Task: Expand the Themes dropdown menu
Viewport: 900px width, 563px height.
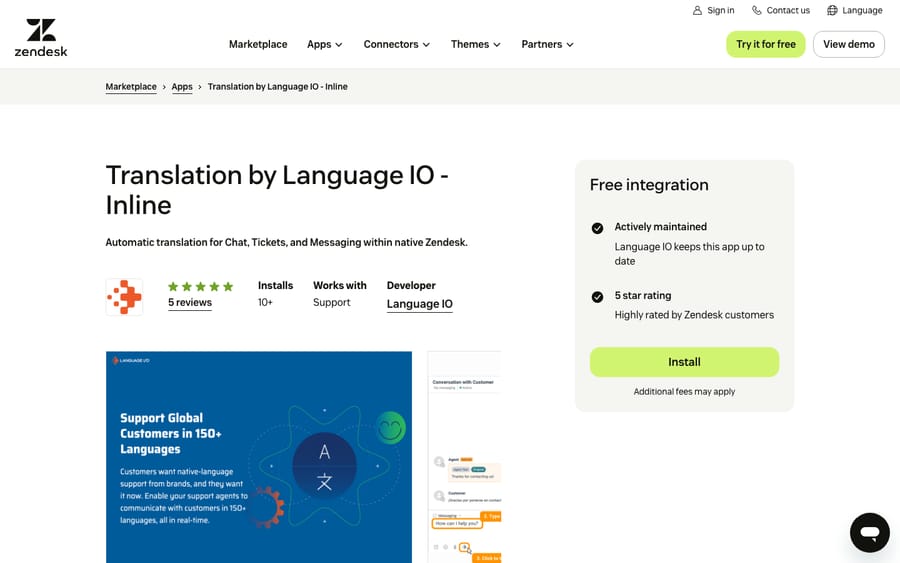Action: click(475, 44)
